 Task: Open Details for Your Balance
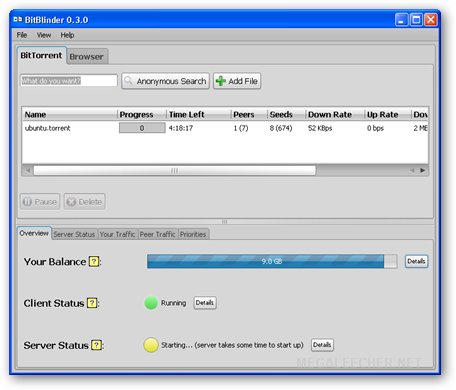point(416,261)
